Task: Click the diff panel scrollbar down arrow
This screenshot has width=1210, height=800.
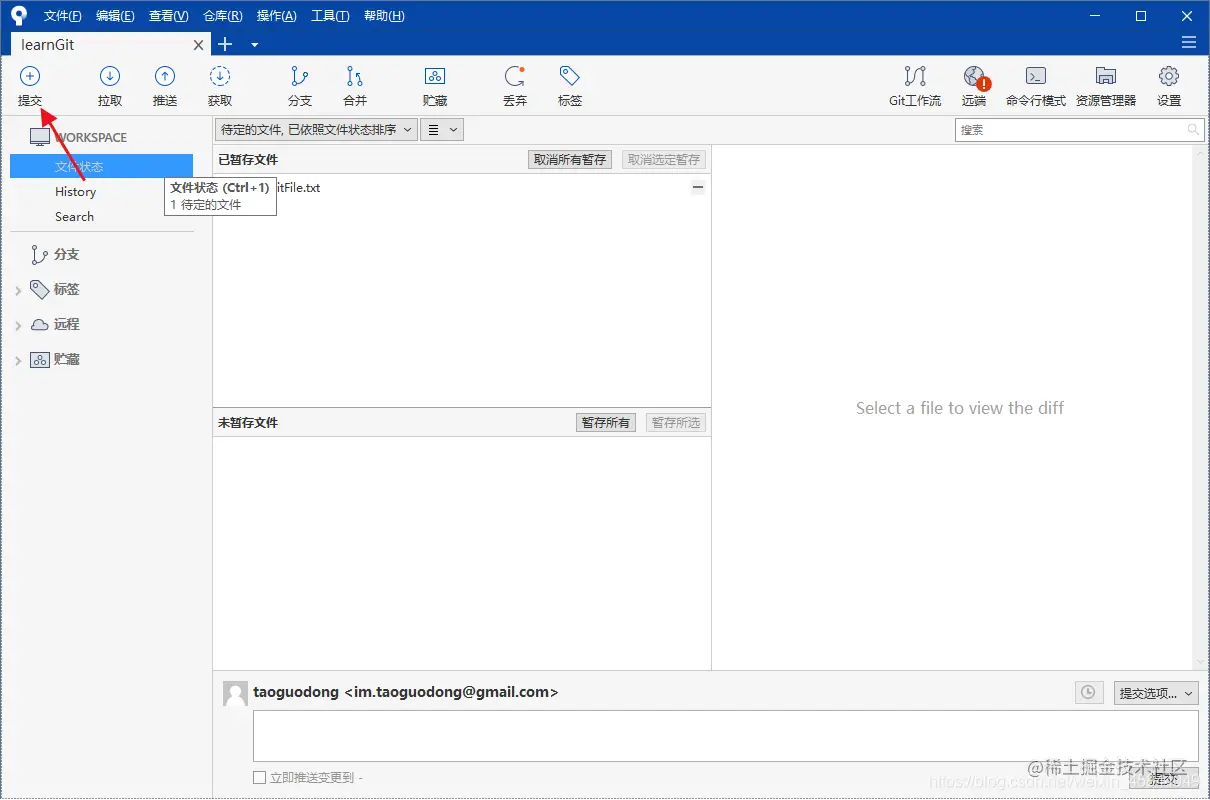Action: pos(1201,662)
